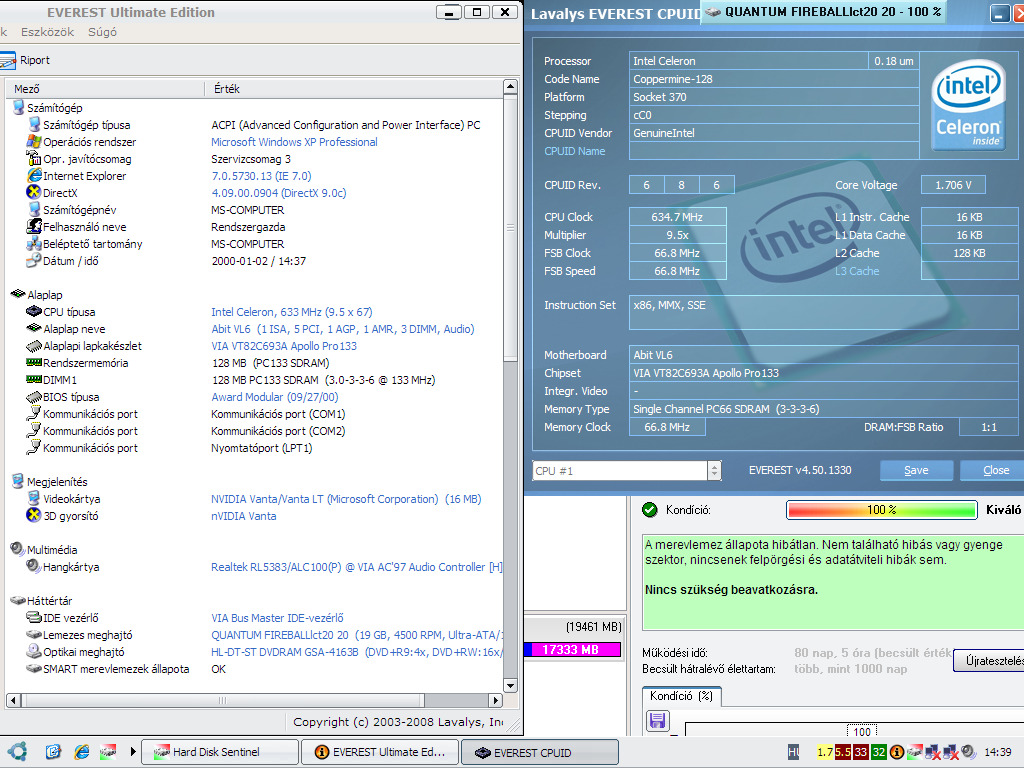The height and width of the screenshot is (768, 1024).
Task: Click the CPU típusa chip icon
Action: tap(34, 311)
